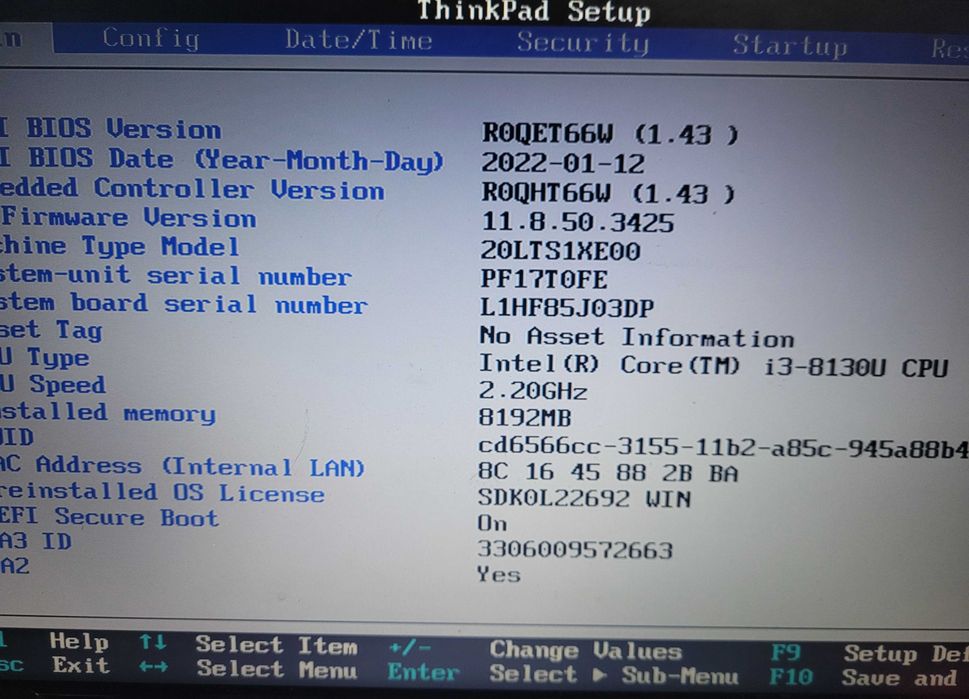Select serial number PF17T0FE
The width and height of the screenshot is (969, 699).
544,279
